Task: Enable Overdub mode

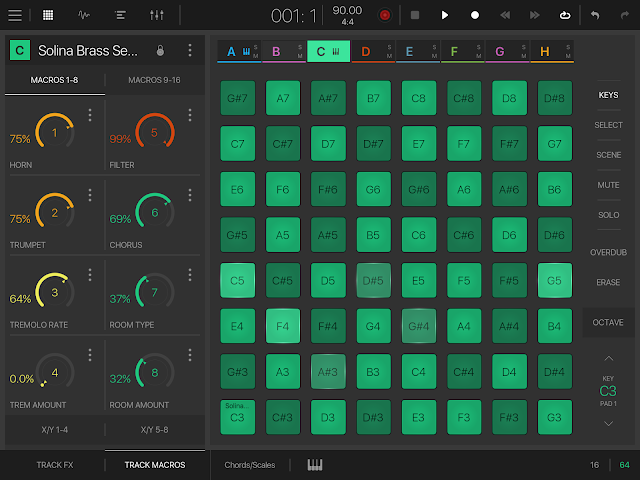Action: (608, 252)
